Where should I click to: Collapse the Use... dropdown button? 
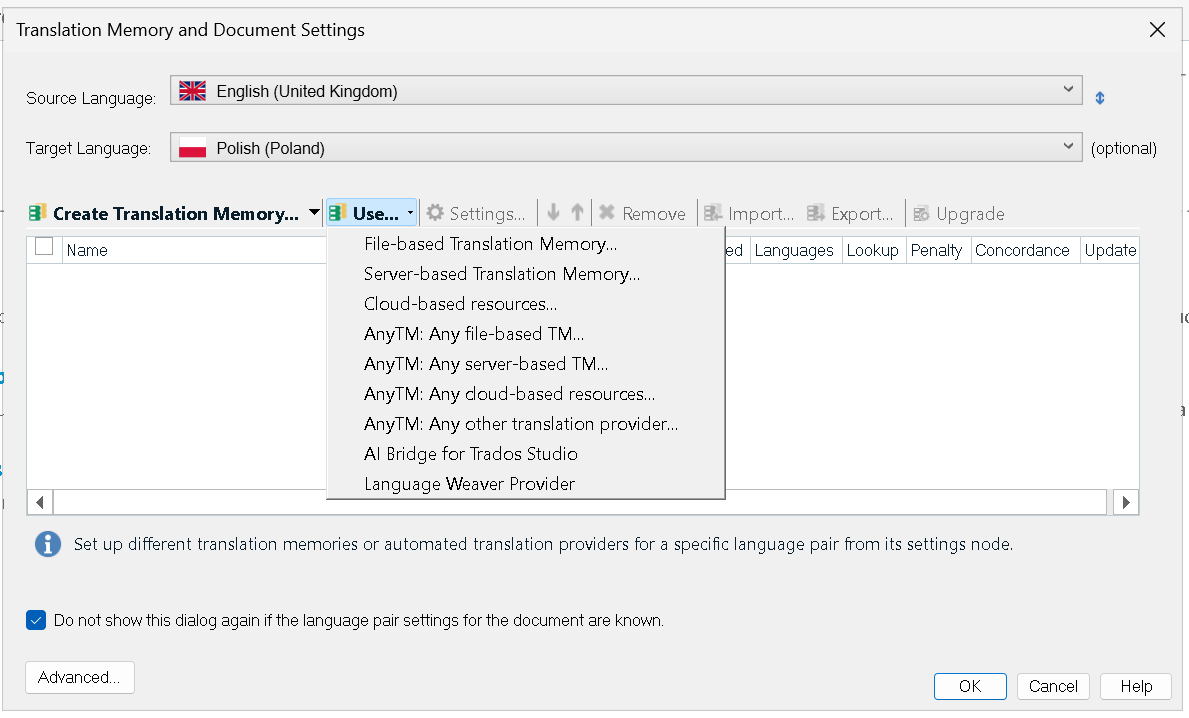tap(372, 213)
